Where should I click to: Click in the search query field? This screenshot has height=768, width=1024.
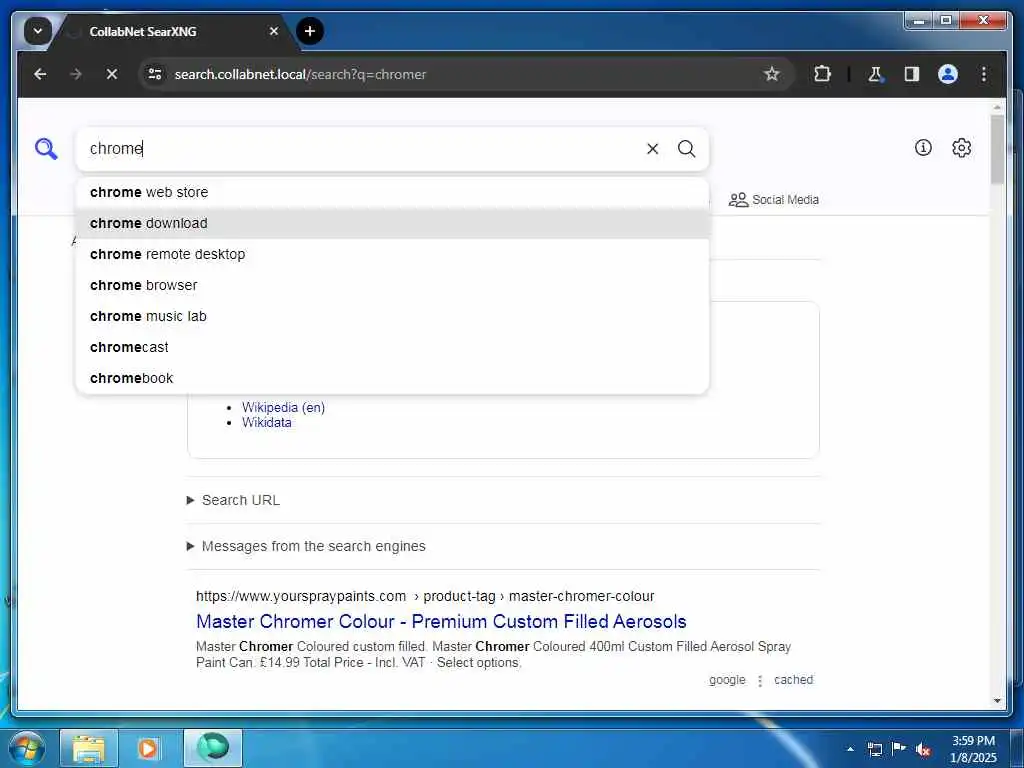click(362, 149)
